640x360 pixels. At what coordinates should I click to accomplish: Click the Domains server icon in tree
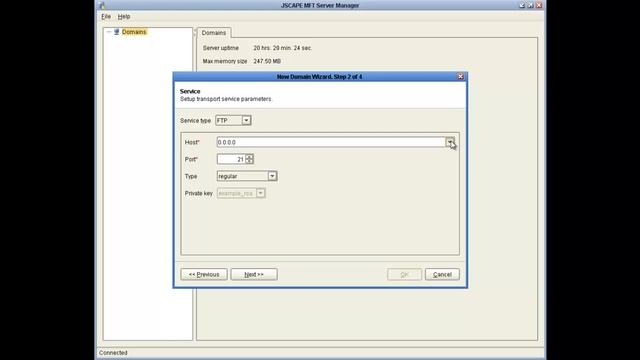click(116, 32)
